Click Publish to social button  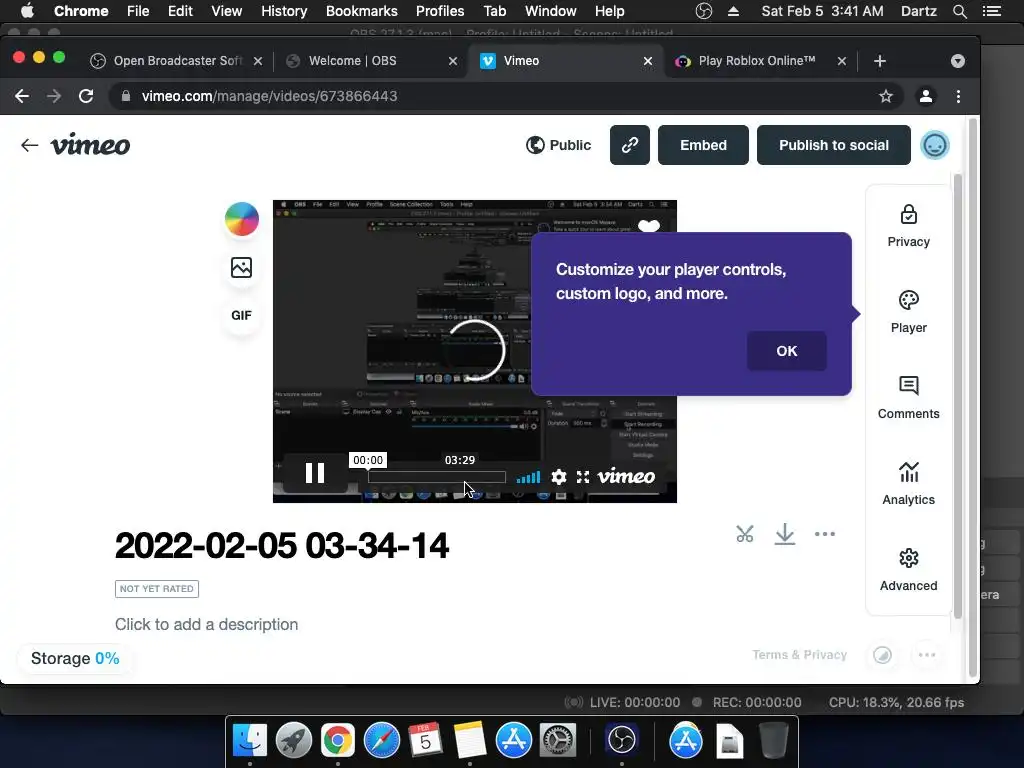pyautogui.click(x=833, y=145)
